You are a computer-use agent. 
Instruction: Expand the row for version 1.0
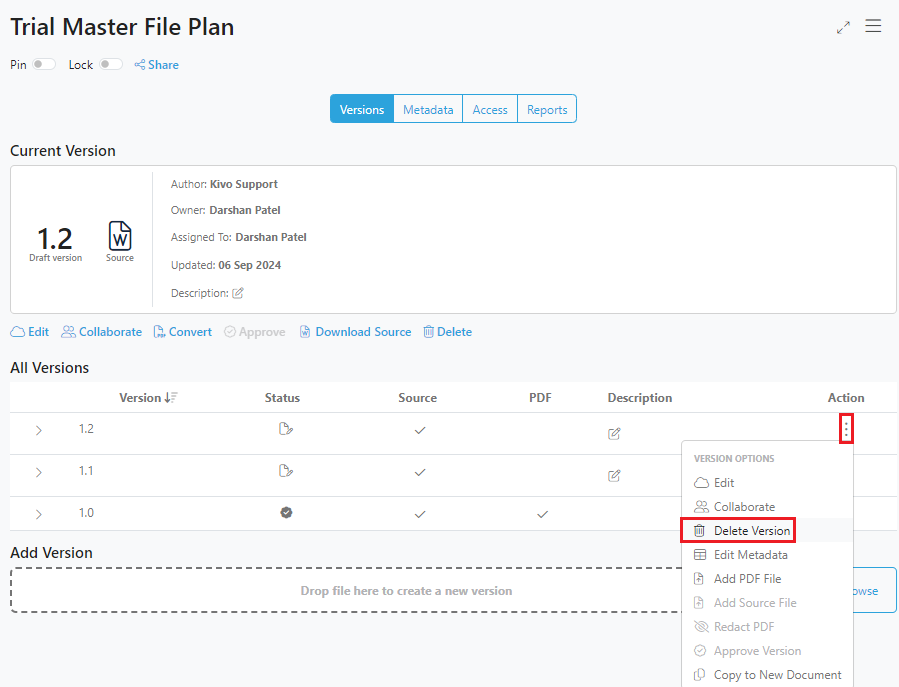pyautogui.click(x=38, y=513)
